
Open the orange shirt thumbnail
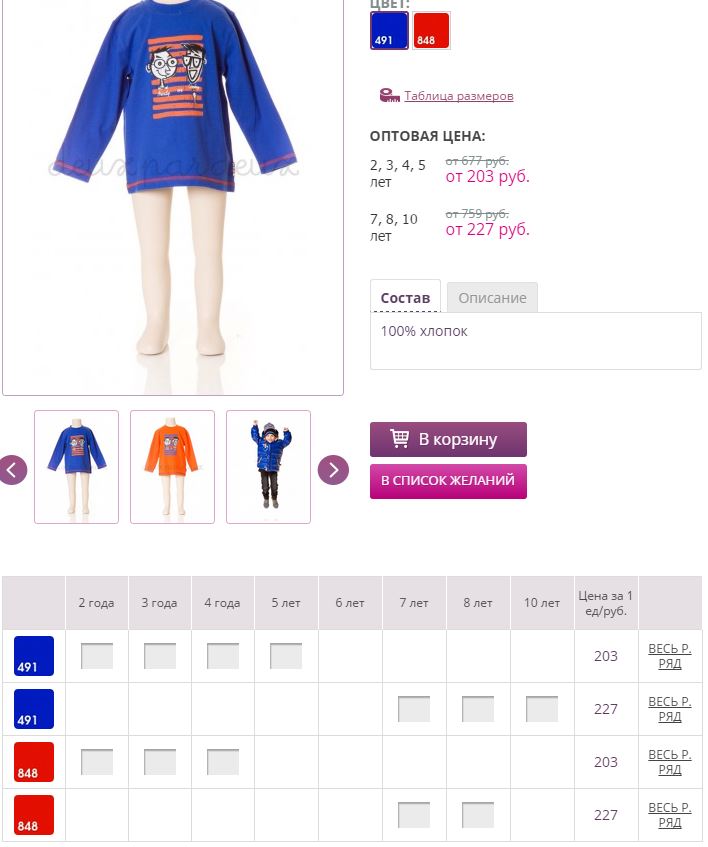point(172,467)
